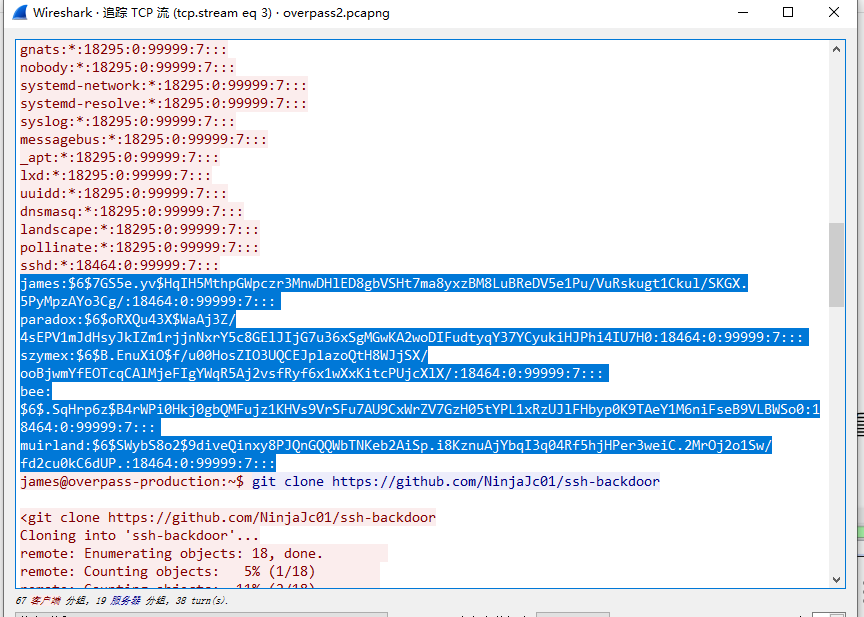Click the james@overpass-production git clone command
The image size is (864, 617).
[339, 482]
